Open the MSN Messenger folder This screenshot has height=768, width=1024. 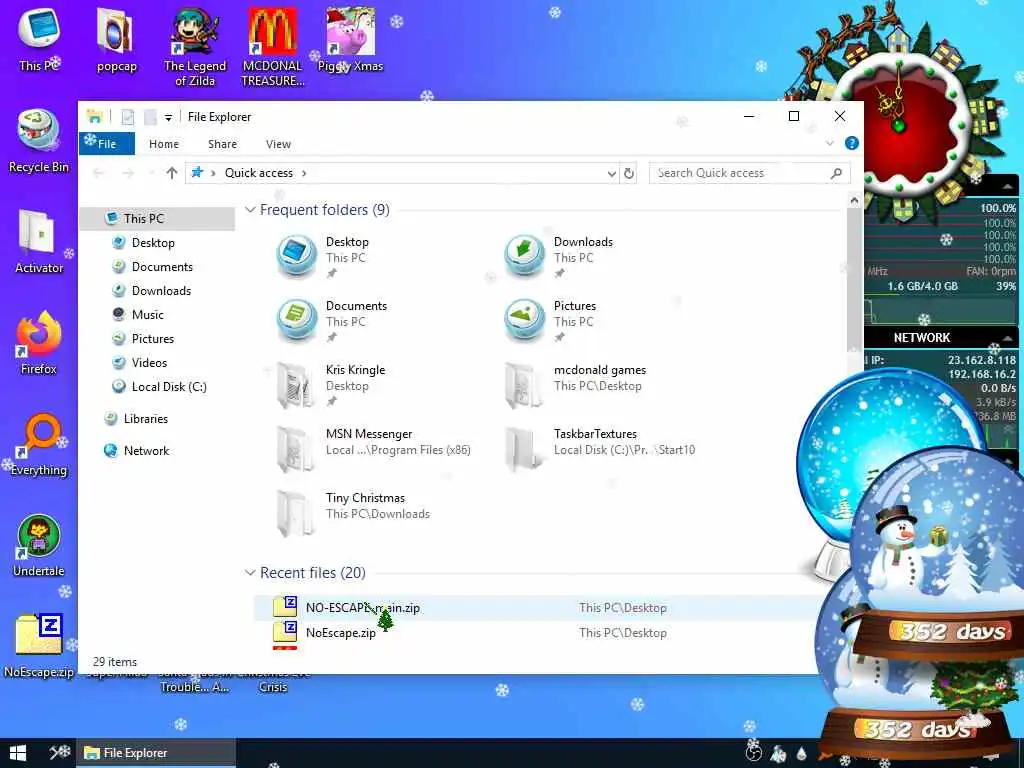point(372,449)
